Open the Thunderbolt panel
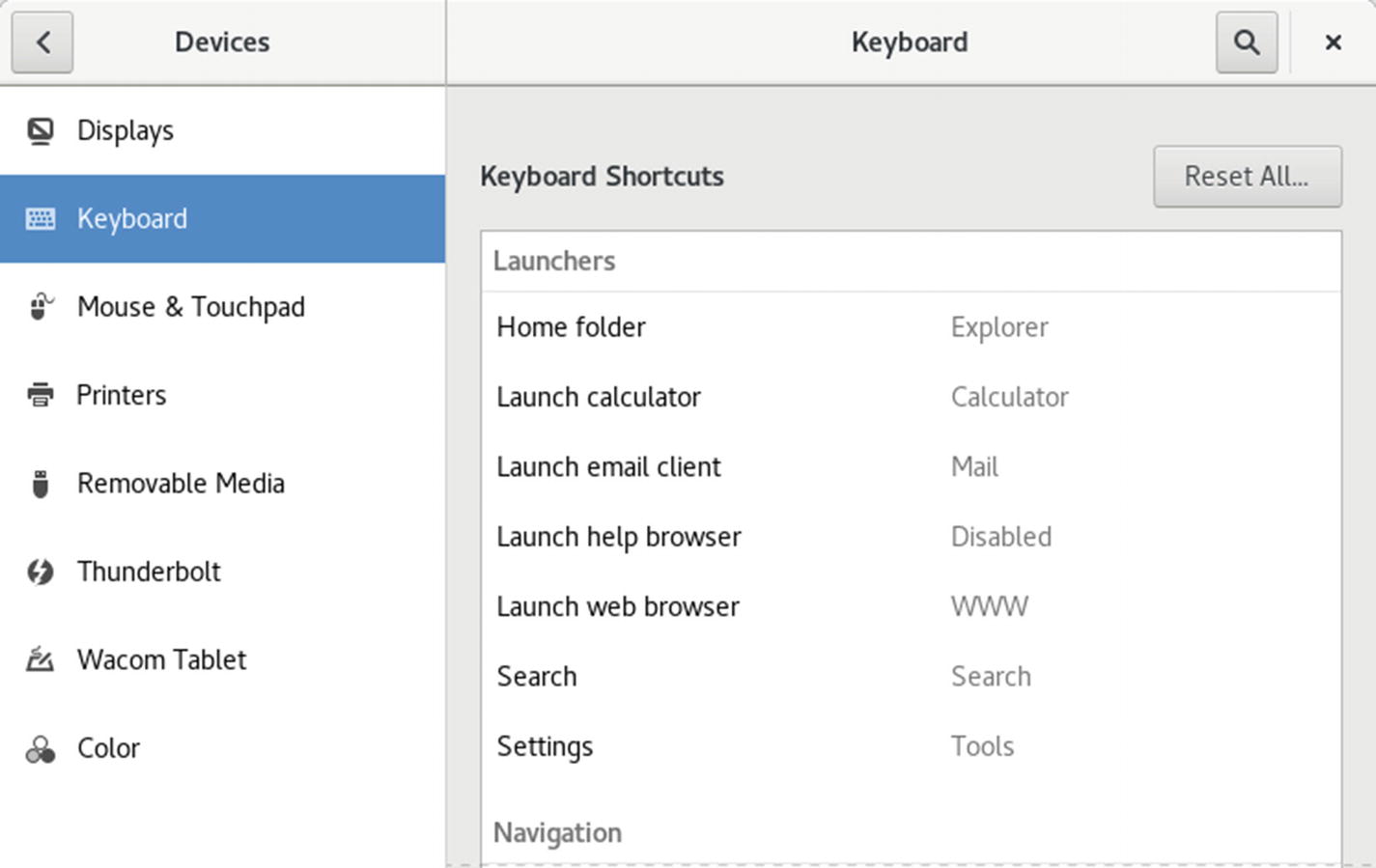Image resolution: width=1376 pixels, height=868 pixels. [x=222, y=572]
